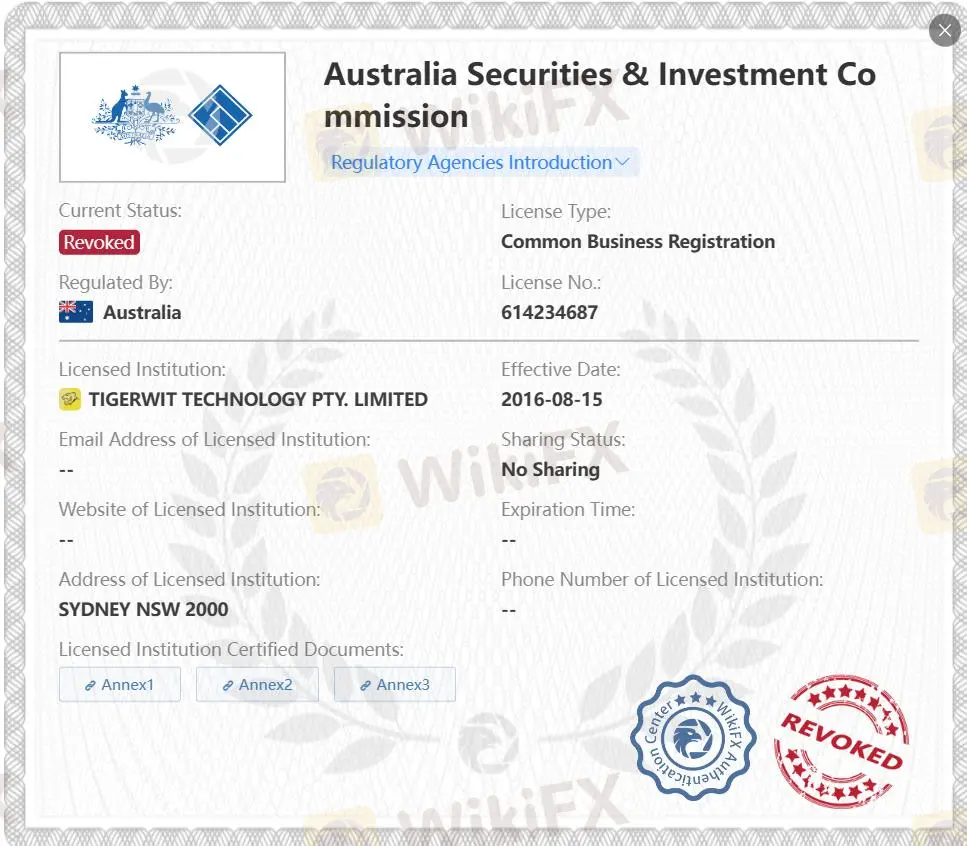The image size is (967, 846).
Task: Select the effective date 2016-08-15
Action: 551,399
